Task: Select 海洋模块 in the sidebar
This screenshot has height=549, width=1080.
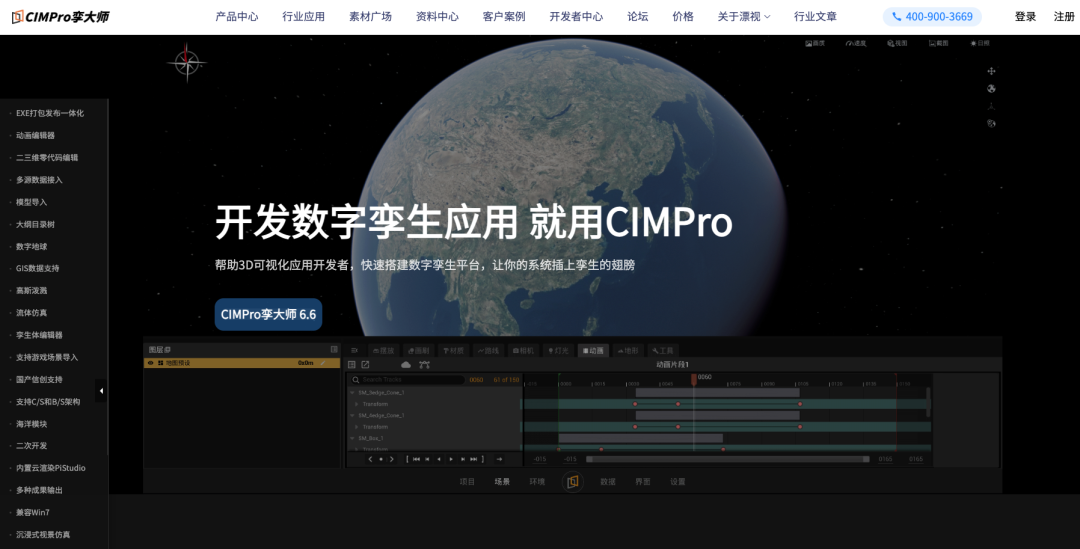Action: coord(32,424)
